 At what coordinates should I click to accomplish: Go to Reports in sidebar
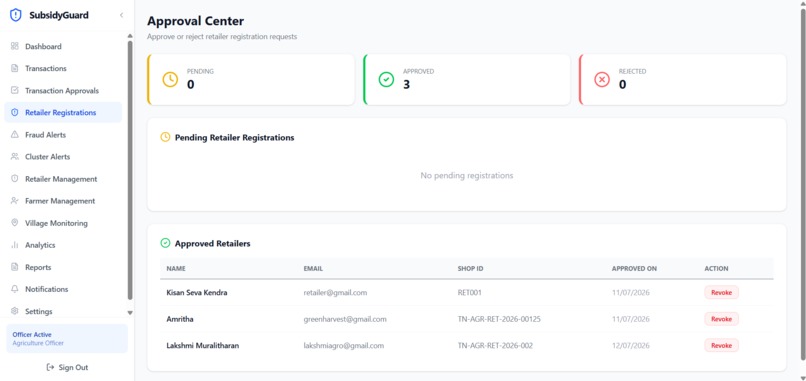pos(63,267)
